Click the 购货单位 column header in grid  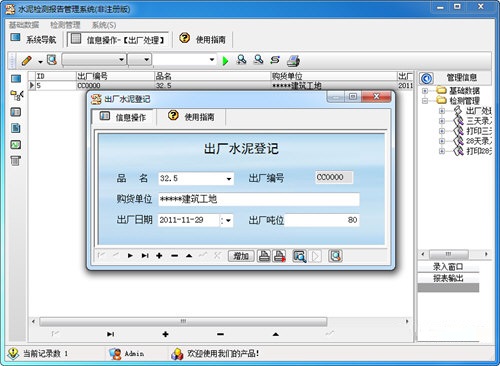click(333, 76)
